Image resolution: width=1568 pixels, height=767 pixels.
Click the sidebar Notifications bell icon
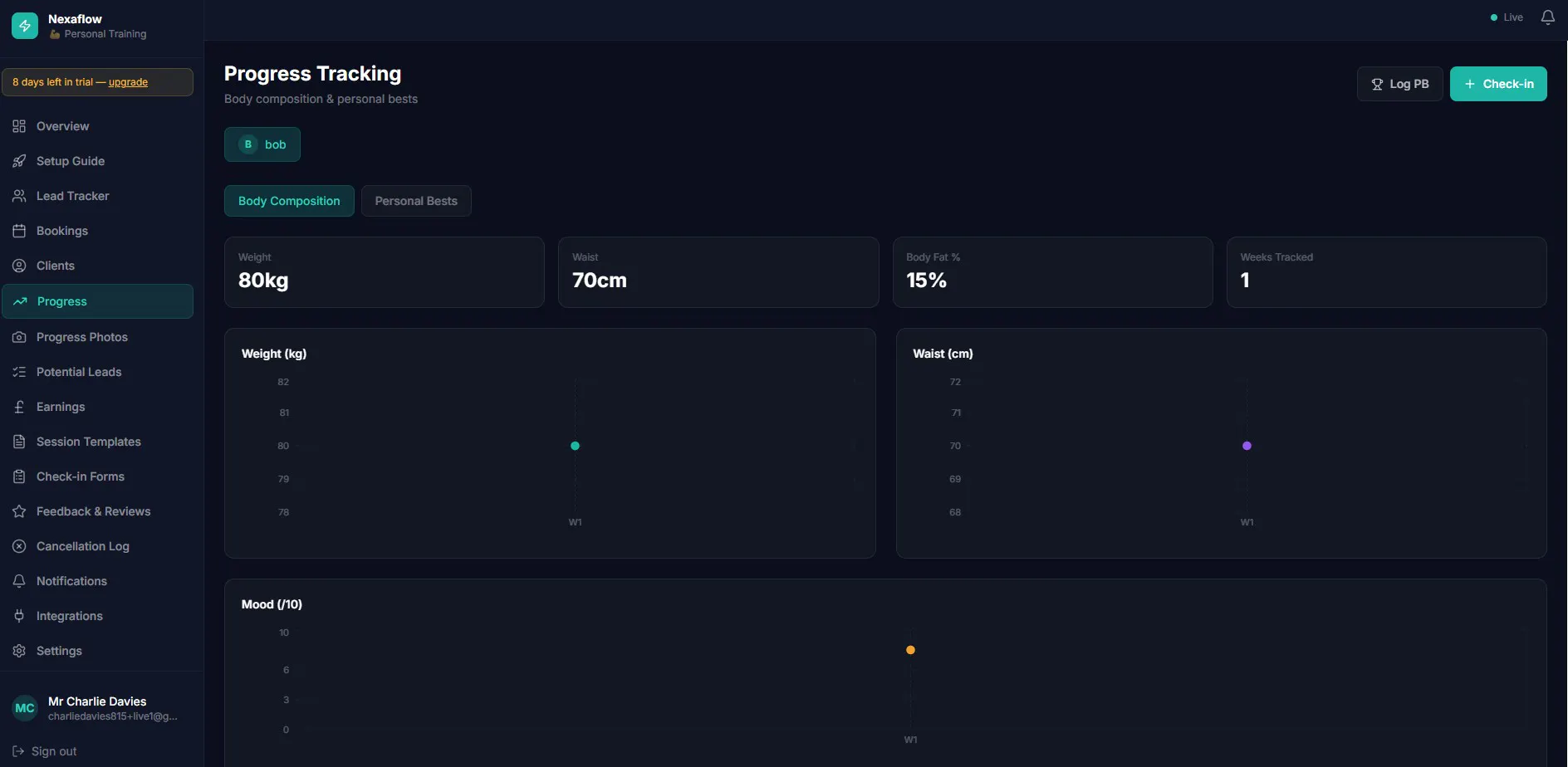[x=19, y=581]
